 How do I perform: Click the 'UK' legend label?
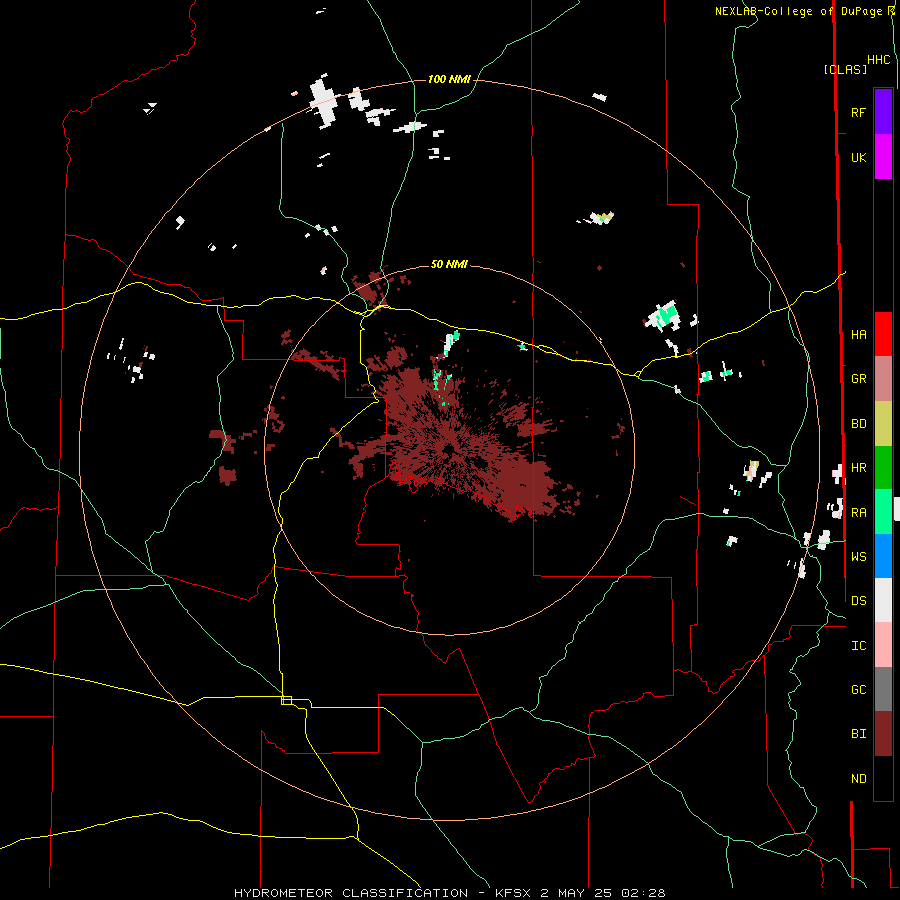[858, 158]
